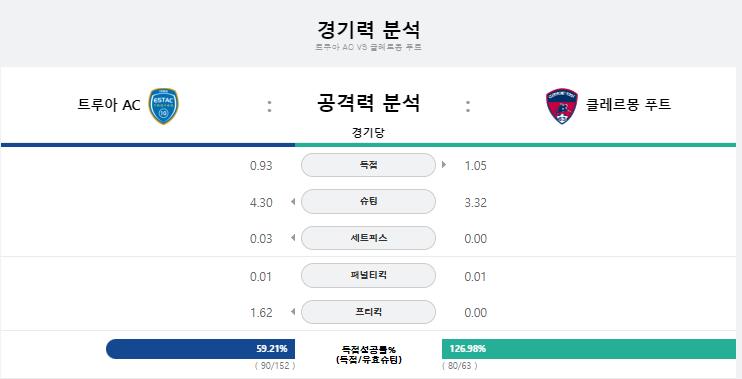Click the green 126.98% success rate bar
The height and width of the screenshot is (379, 742).
click(589, 349)
